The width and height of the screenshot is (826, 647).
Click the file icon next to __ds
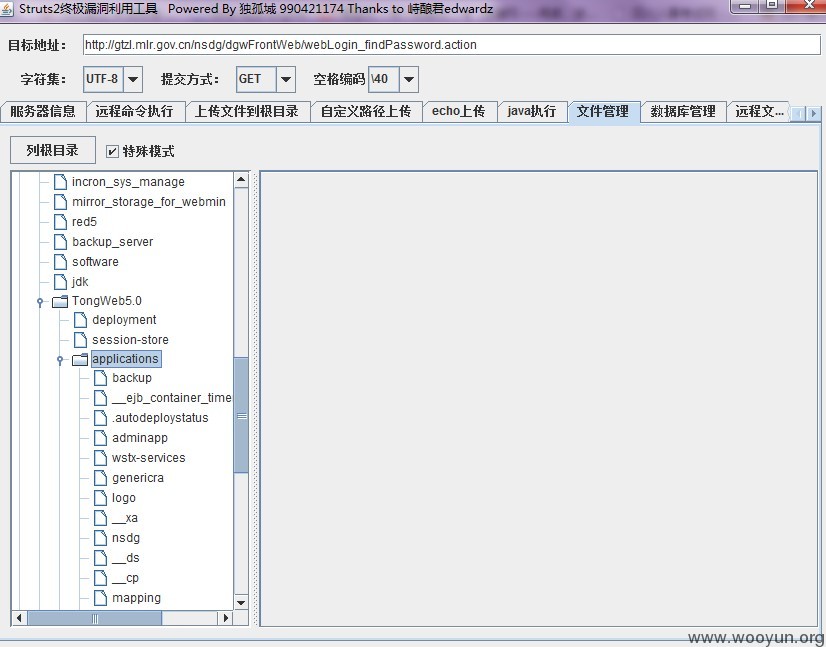pyautogui.click(x=101, y=558)
